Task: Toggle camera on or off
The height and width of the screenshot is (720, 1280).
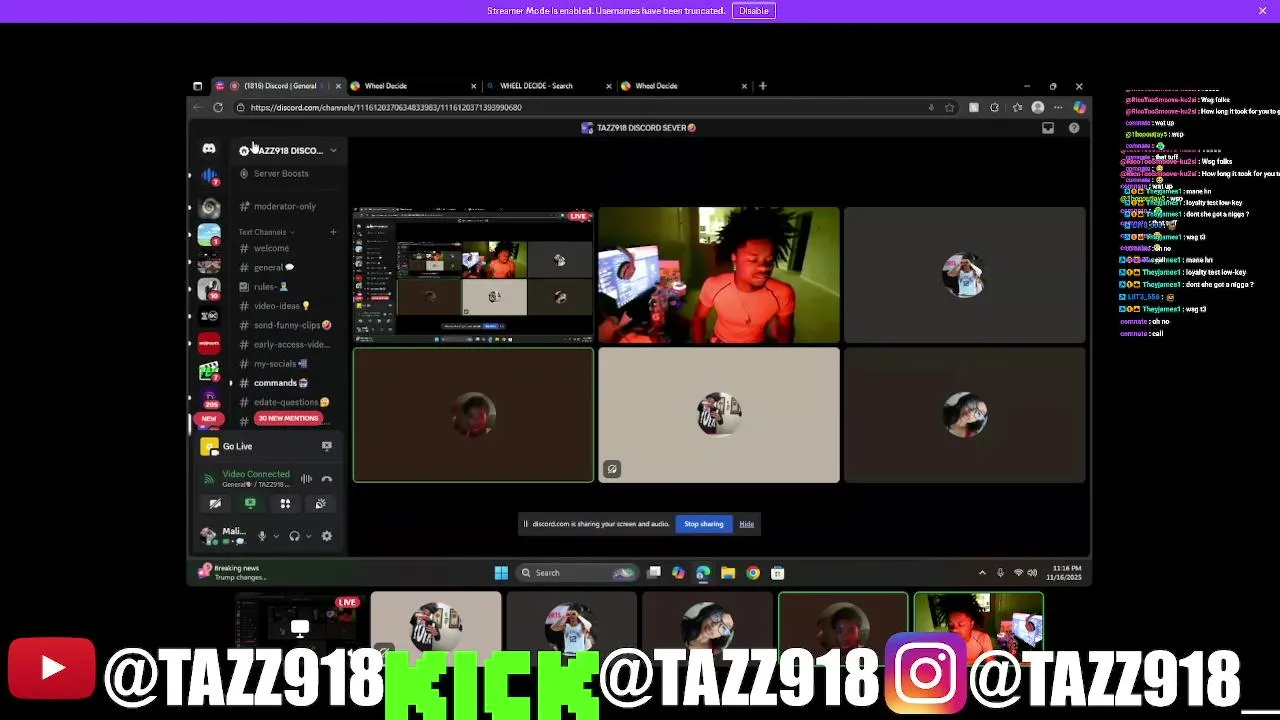Action: pos(215,504)
